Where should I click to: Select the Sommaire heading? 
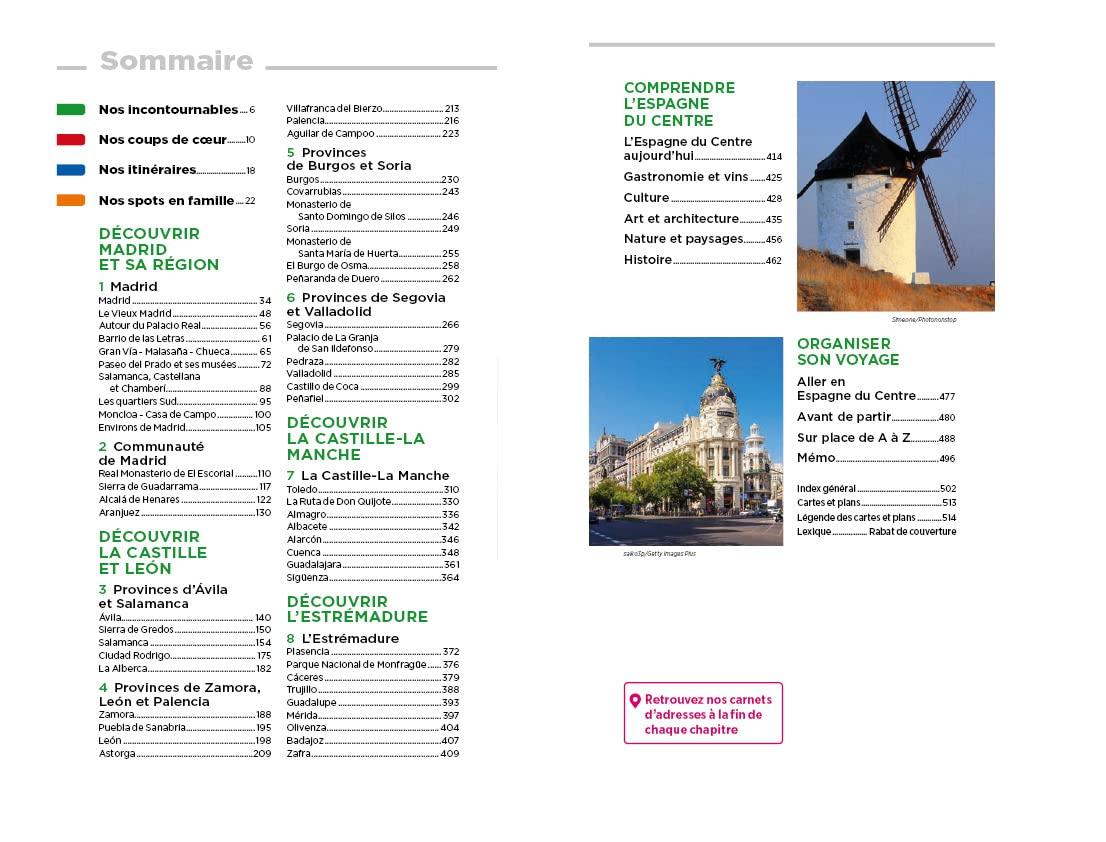coord(176,61)
